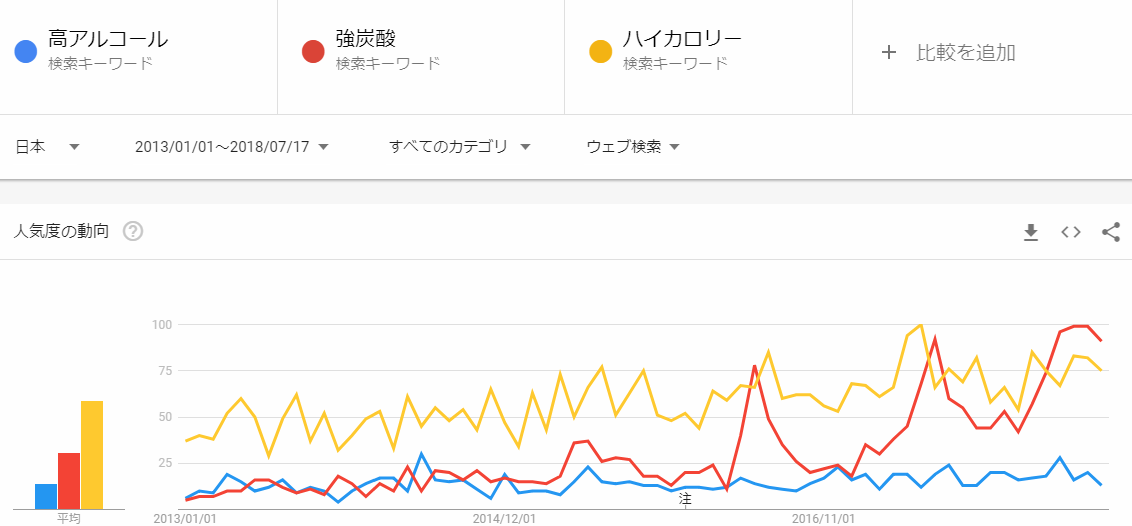Click the red average bar
This screenshot has height=526, width=1132.
pyautogui.click(x=69, y=481)
